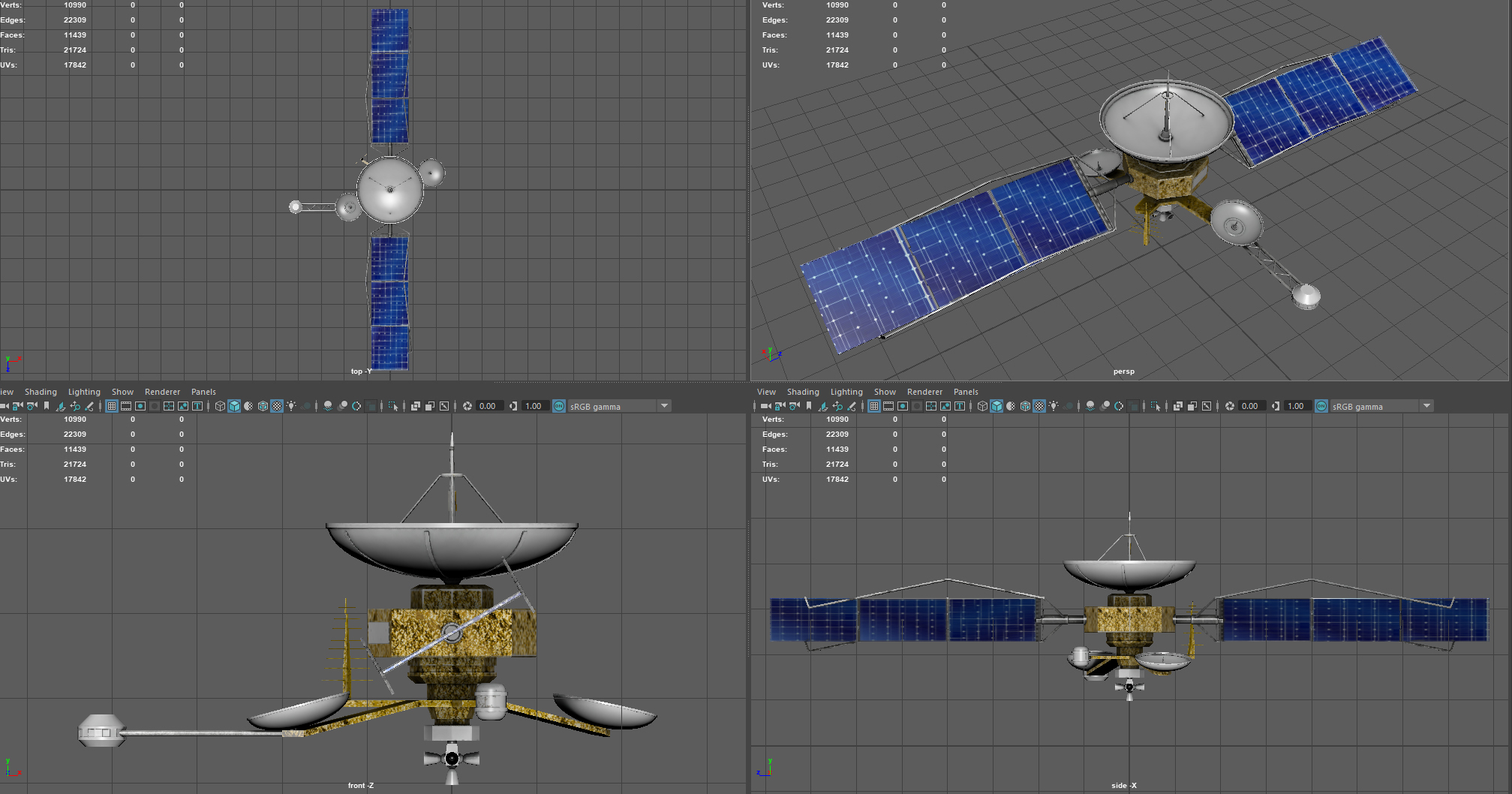Enable wireframe-on-shaded display mode

tap(249, 406)
